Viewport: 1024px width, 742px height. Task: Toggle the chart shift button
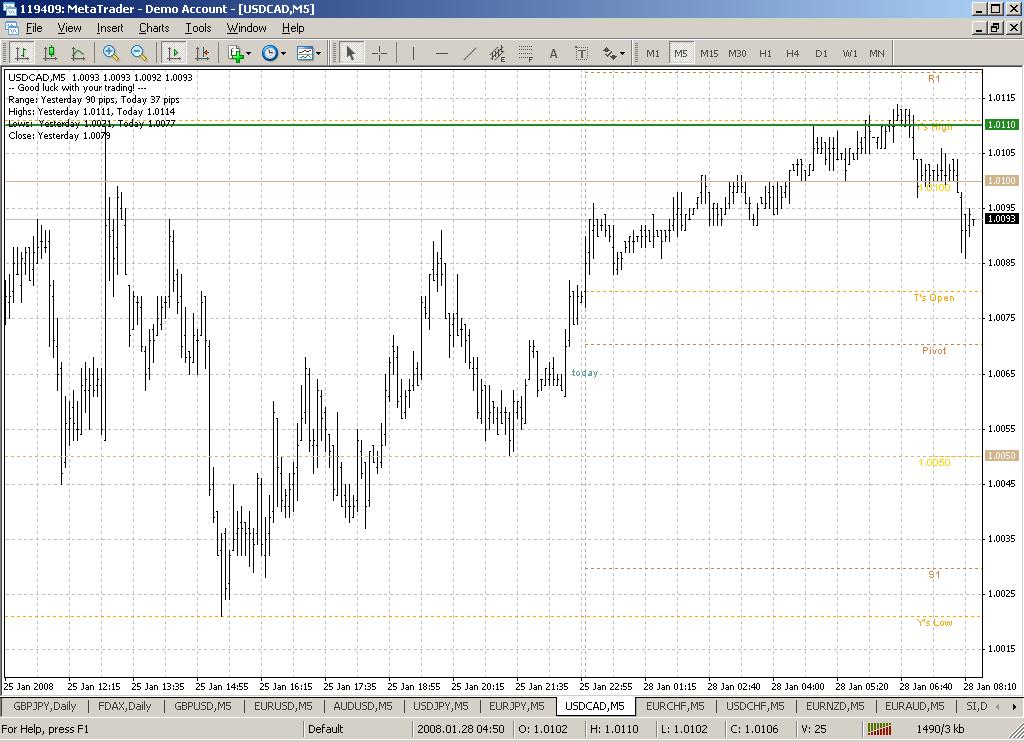202,53
